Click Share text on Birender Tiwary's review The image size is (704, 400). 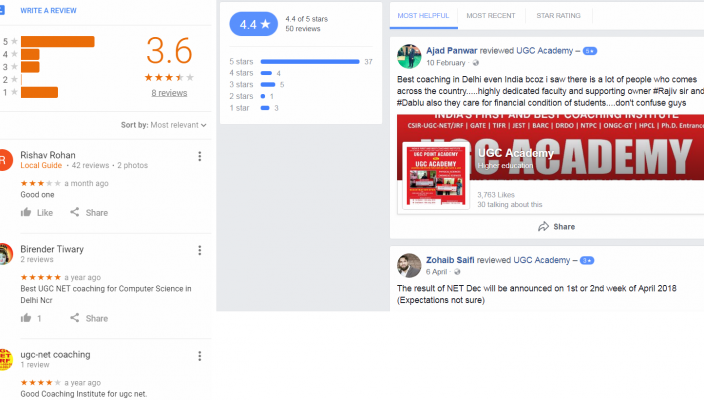97,318
